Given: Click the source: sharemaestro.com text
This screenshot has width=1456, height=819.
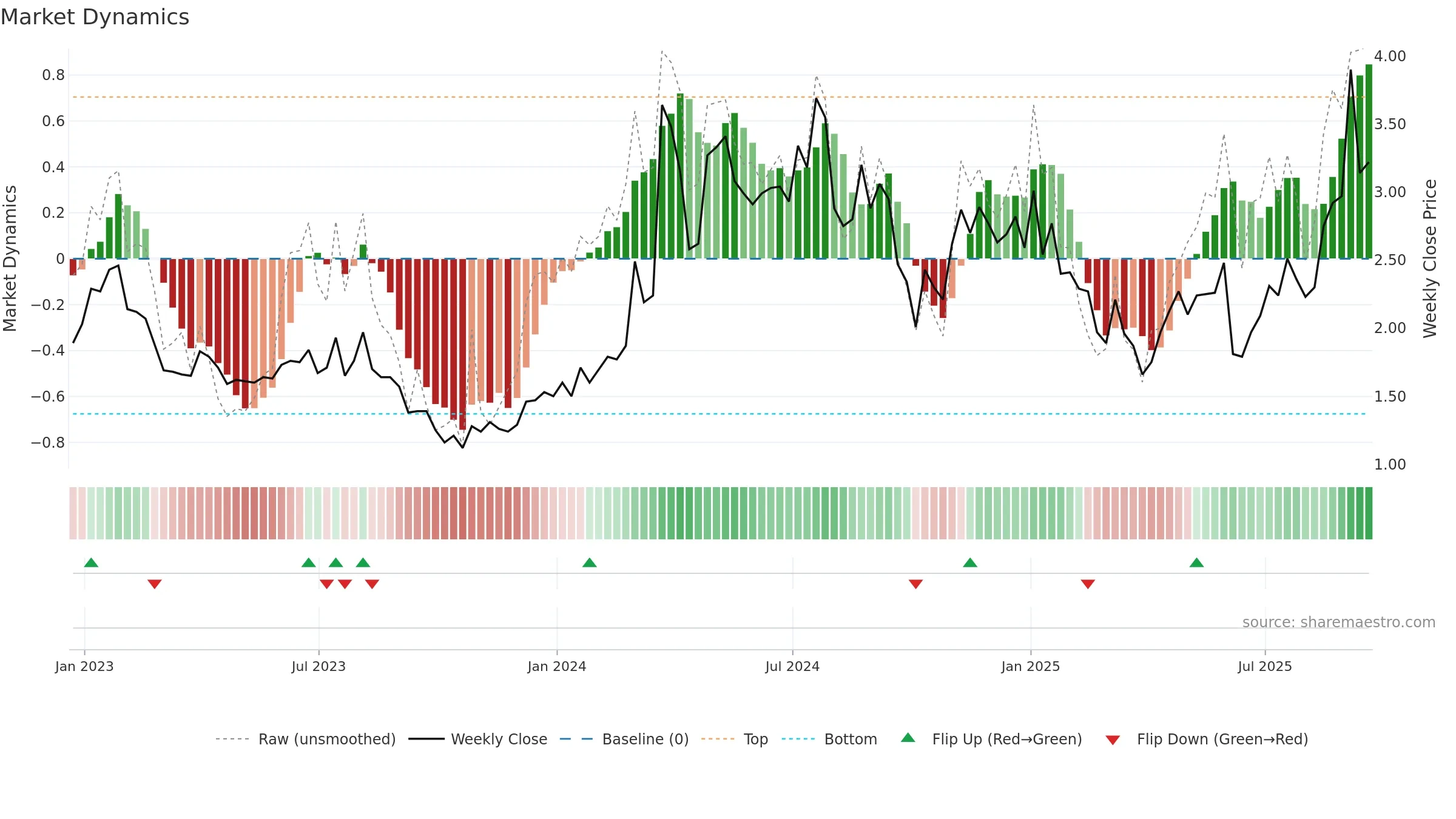Looking at the screenshot, I should (x=1339, y=622).
